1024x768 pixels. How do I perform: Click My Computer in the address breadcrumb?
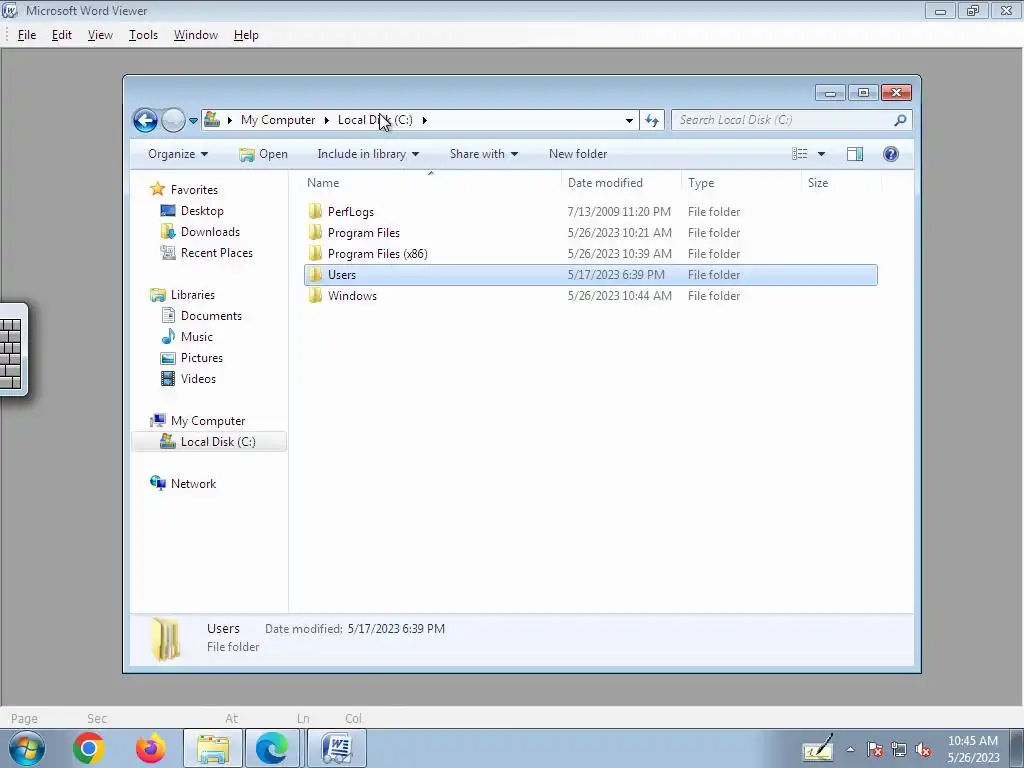click(278, 120)
